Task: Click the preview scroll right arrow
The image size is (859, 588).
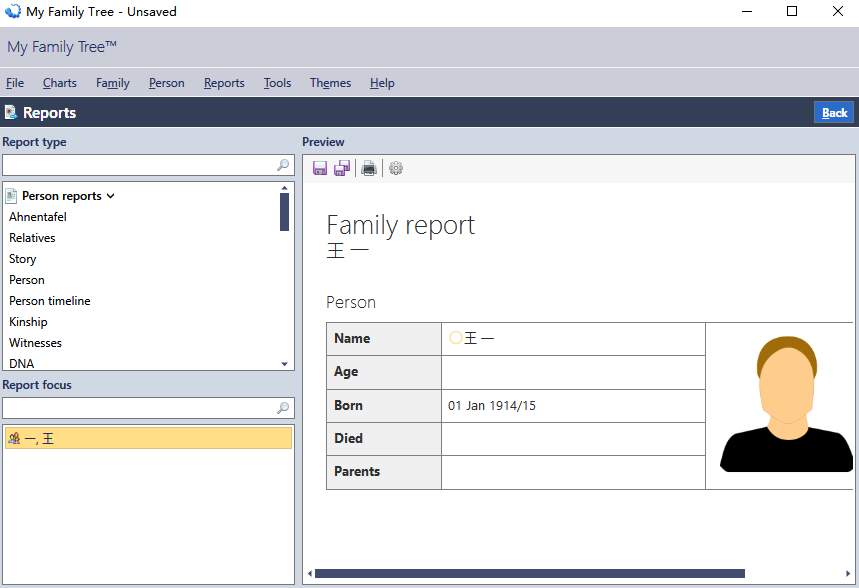Action: click(848, 574)
